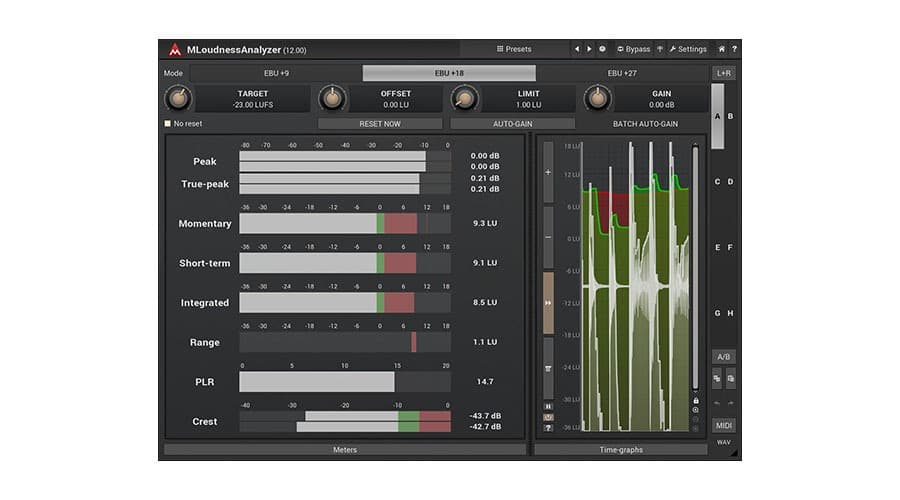Image resolution: width=900 pixels, height=500 pixels.
Task: Click the random preset icon
Action: click(602, 49)
